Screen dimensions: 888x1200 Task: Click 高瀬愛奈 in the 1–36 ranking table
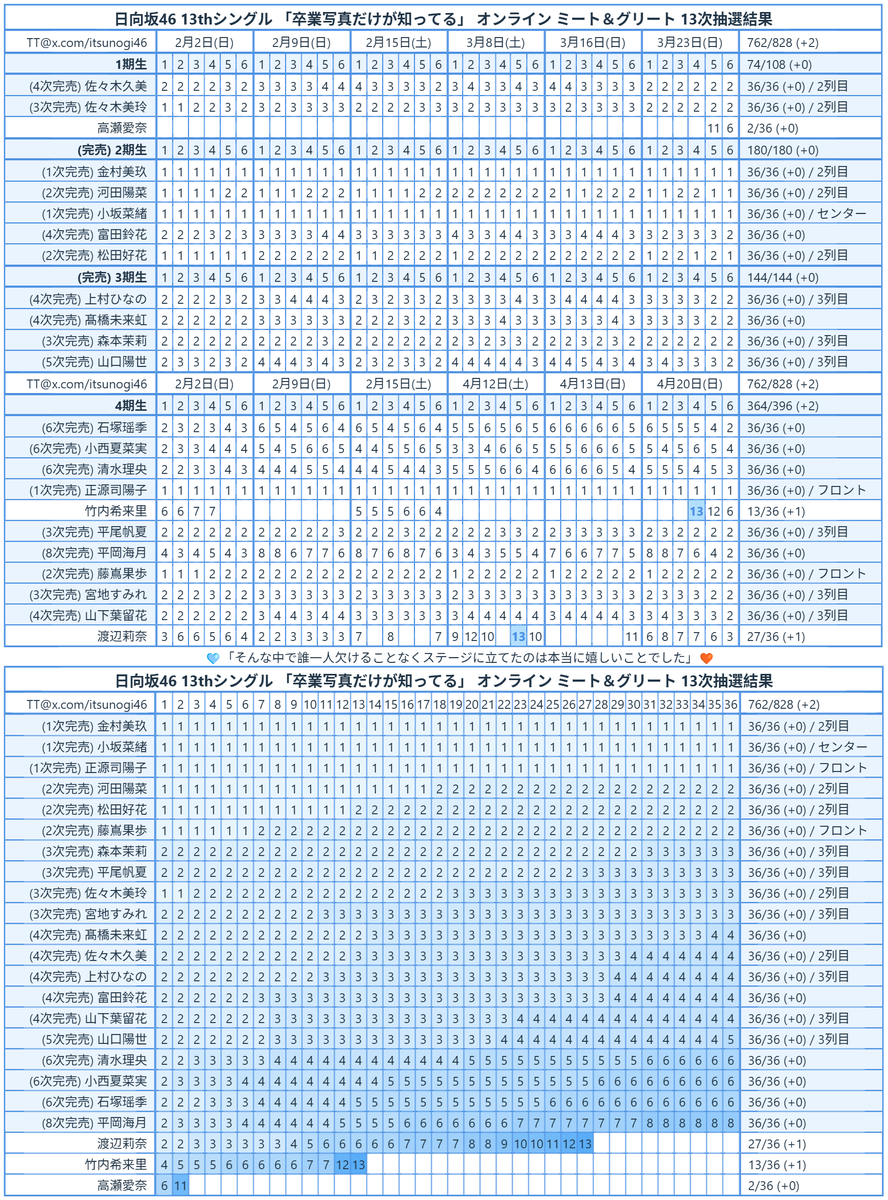click(123, 1185)
